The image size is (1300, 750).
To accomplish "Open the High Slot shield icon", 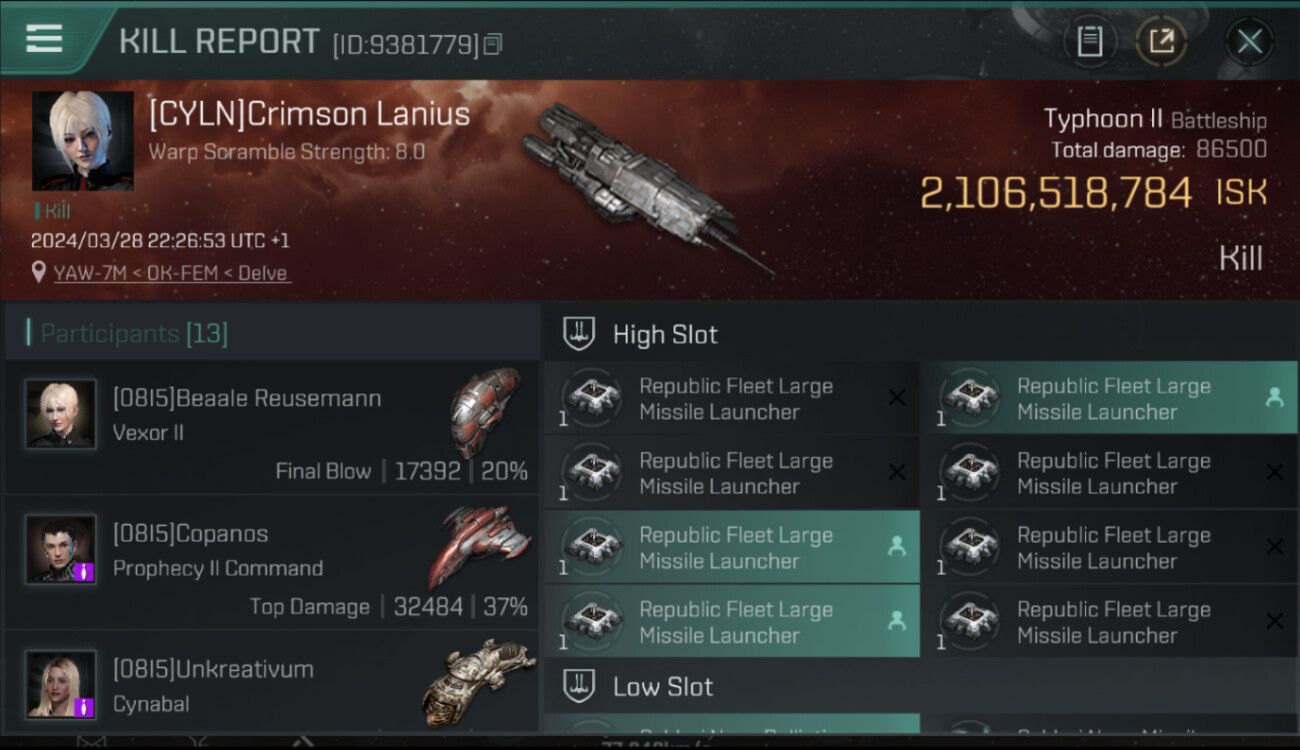I will (x=579, y=334).
